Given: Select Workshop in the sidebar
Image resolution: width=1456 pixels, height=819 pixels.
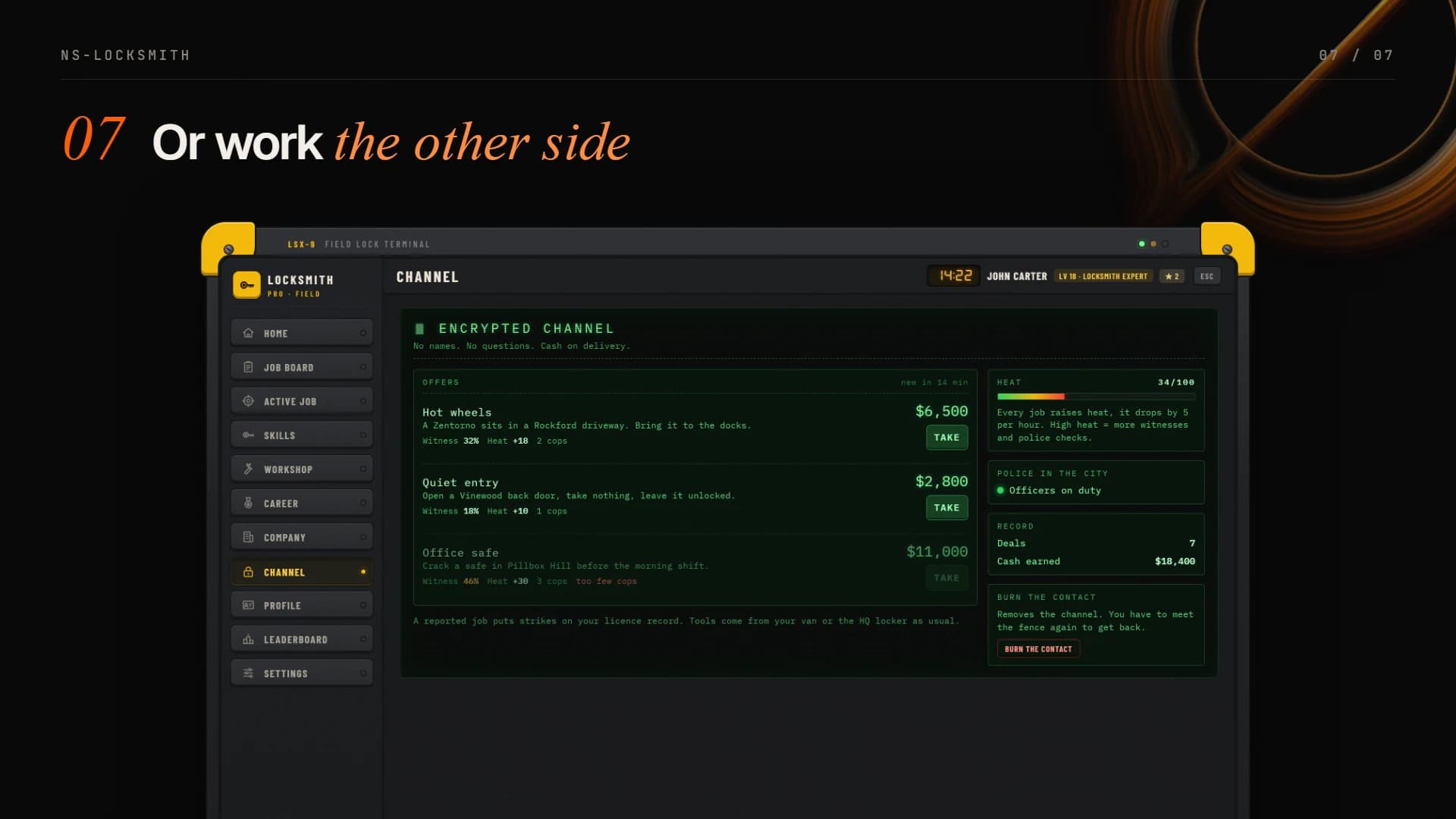Looking at the screenshot, I should click(x=302, y=469).
